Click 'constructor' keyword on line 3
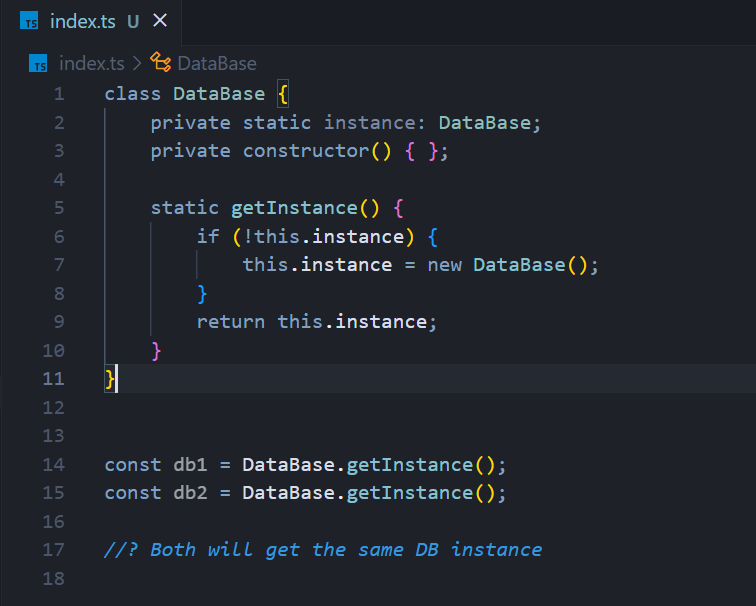 [x=306, y=151]
